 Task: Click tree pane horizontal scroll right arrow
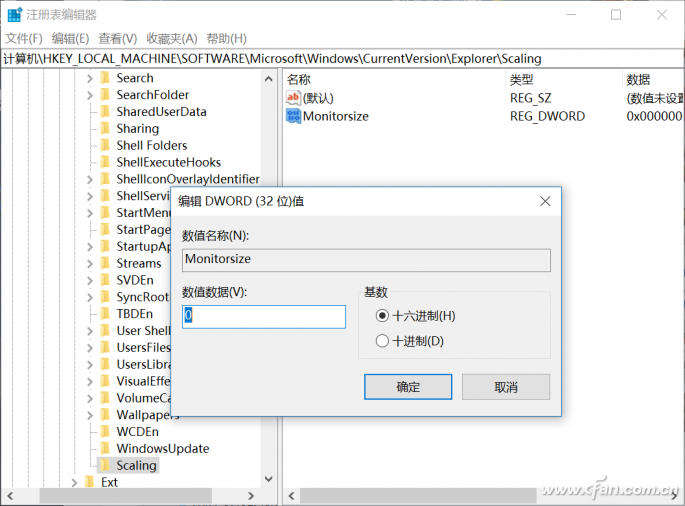[251, 496]
